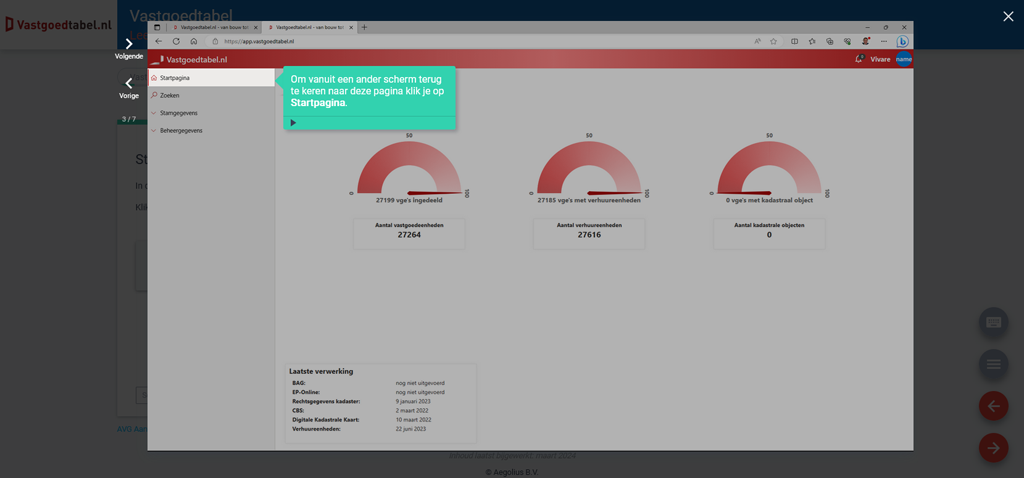The image size is (1024, 478).
Task: Add page to favorites with star icon
Action: 775,42
